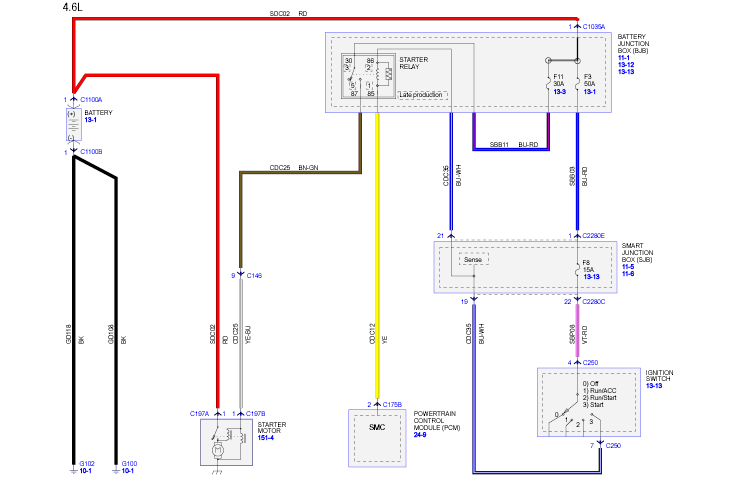Screen dimensions: 753x484
Task: Select the C250 label at pin 4
Action: click(x=590, y=363)
